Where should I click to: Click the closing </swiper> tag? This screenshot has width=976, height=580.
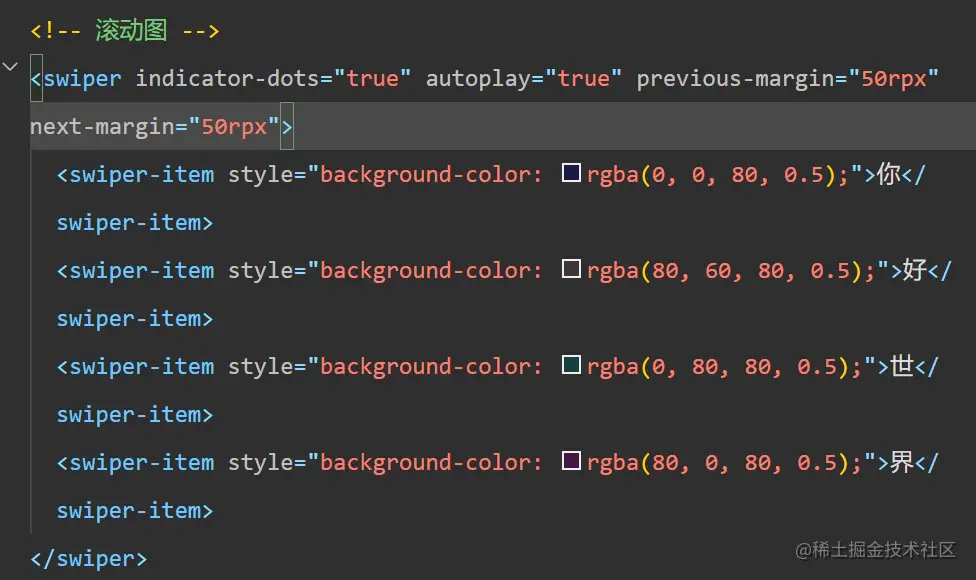coord(88,559)
